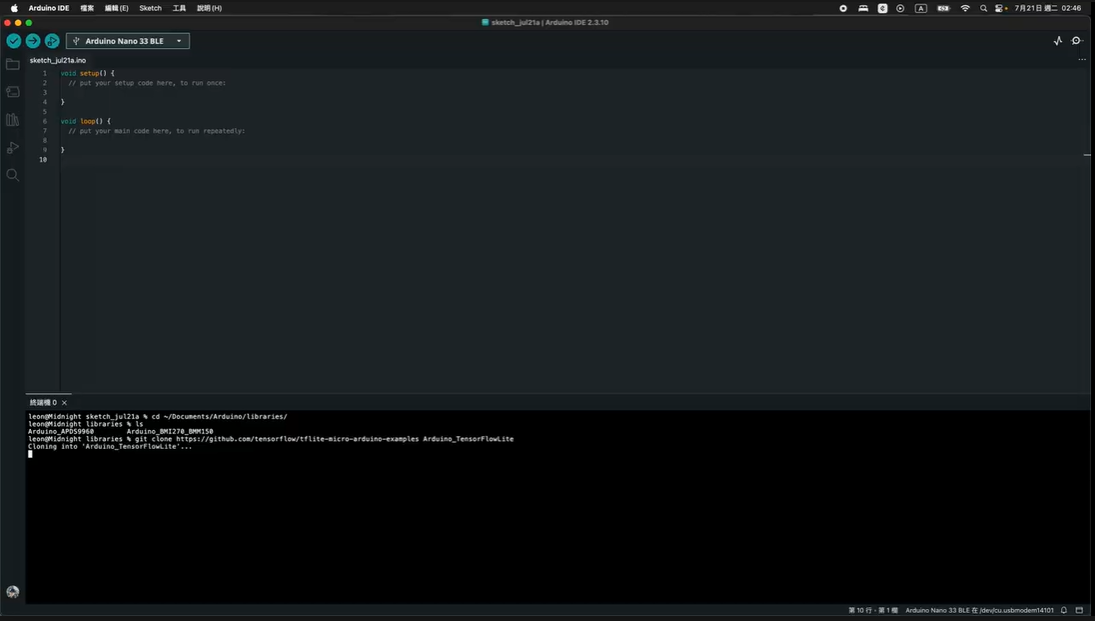The width and height of the screenshot is (1095, 621).
Task: Click the USB icon in board selector
Action: coord(76,41)
